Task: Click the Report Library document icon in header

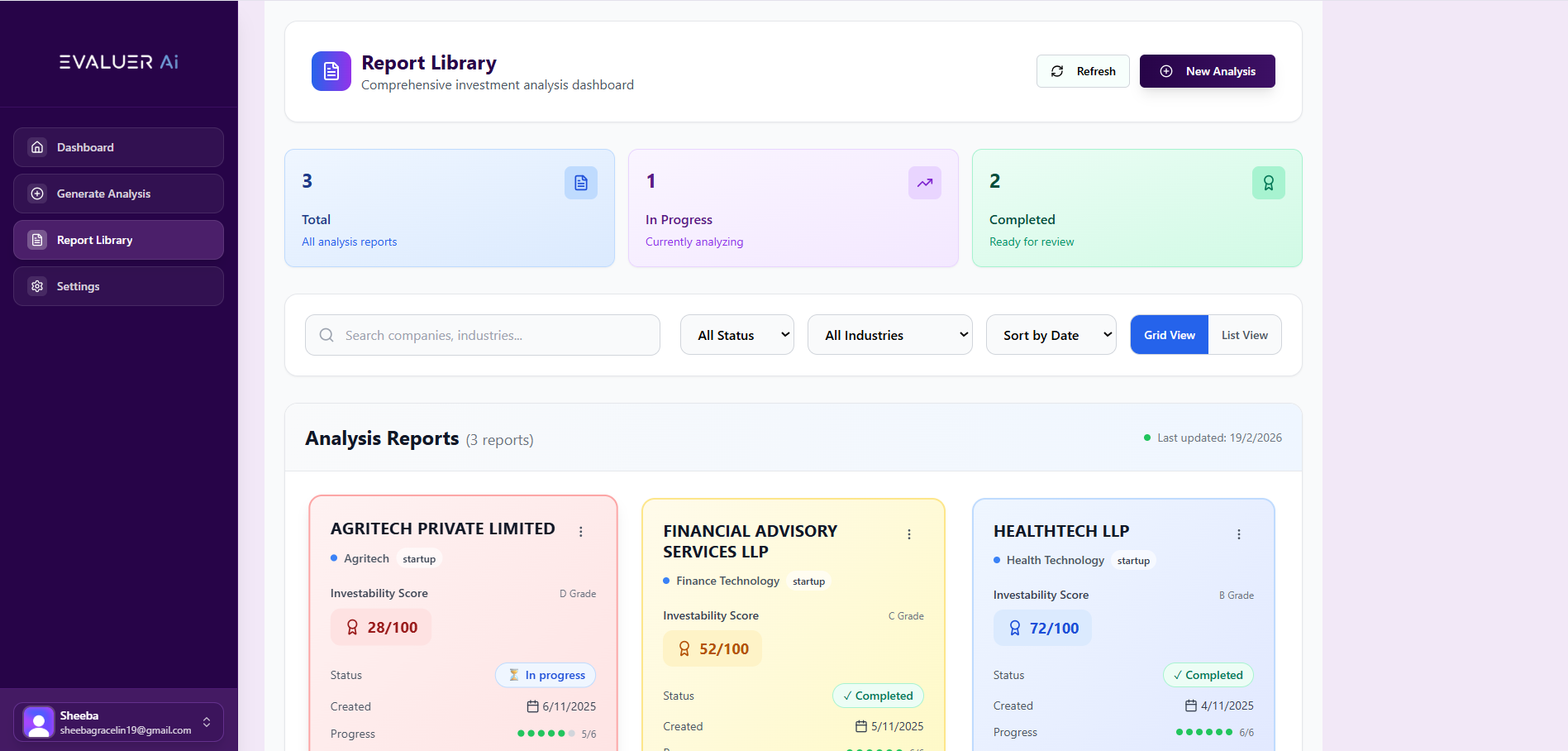Action: pos(331,71)
